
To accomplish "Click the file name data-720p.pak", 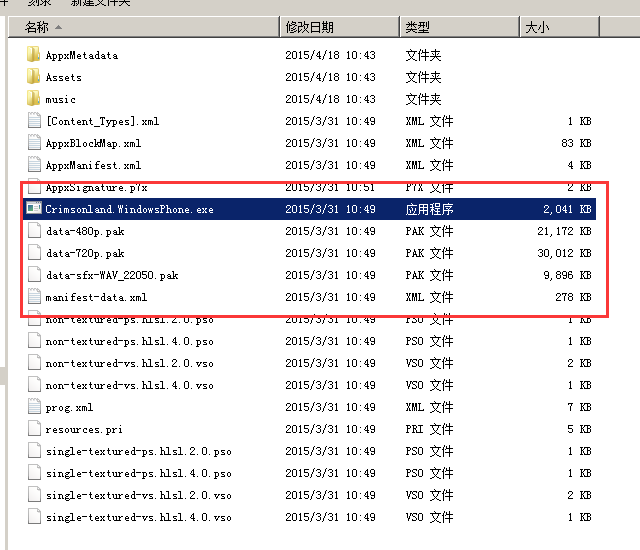I will tap(85, 253).
